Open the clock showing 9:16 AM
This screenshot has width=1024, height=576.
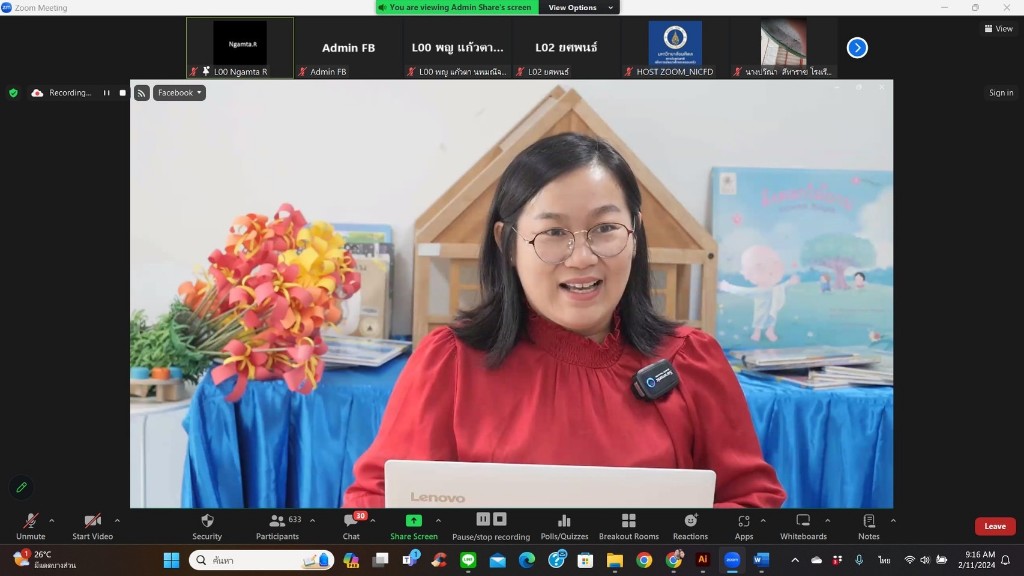[977, 560]
